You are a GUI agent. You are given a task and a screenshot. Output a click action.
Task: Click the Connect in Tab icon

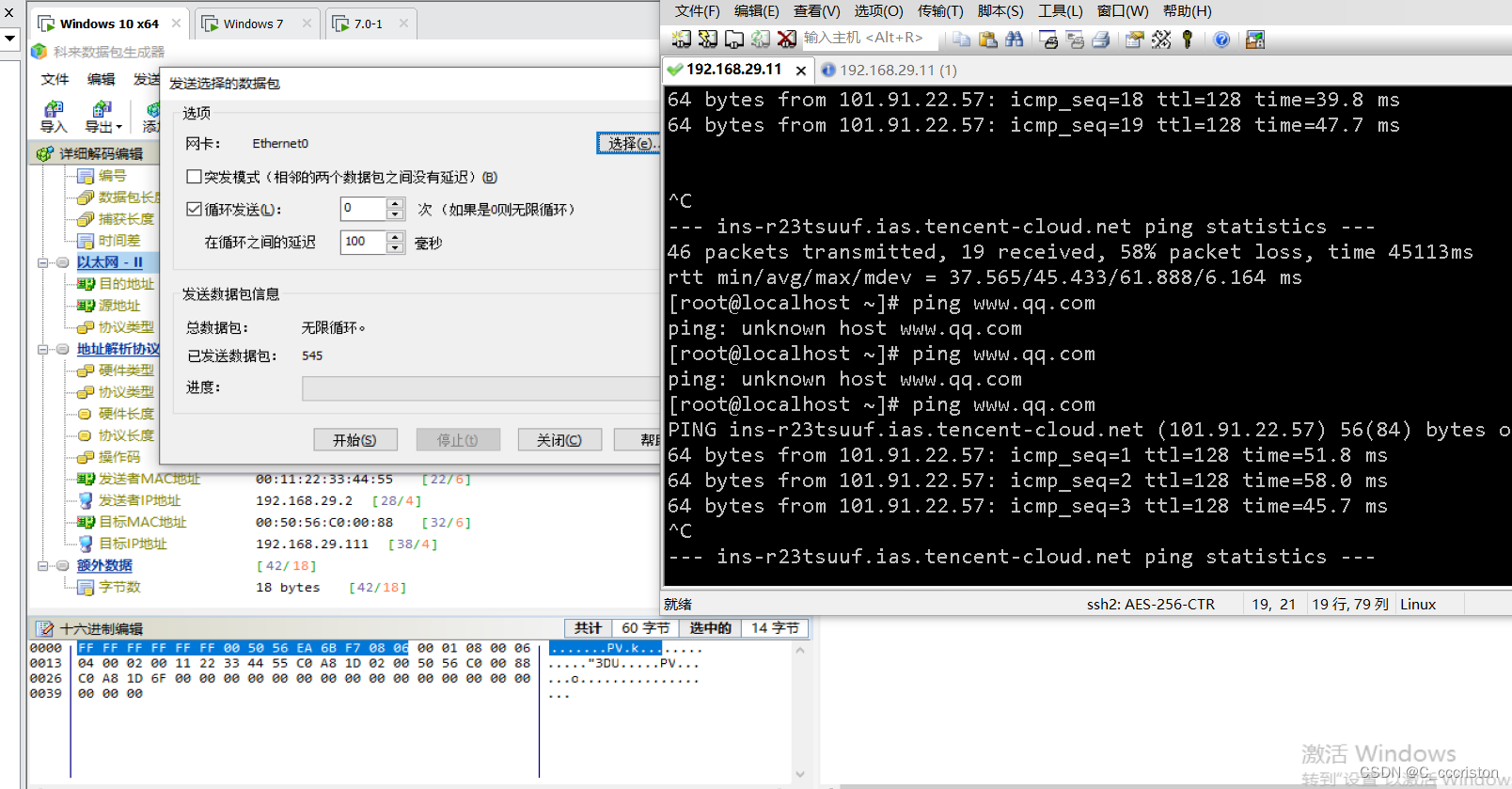point(734,39)
